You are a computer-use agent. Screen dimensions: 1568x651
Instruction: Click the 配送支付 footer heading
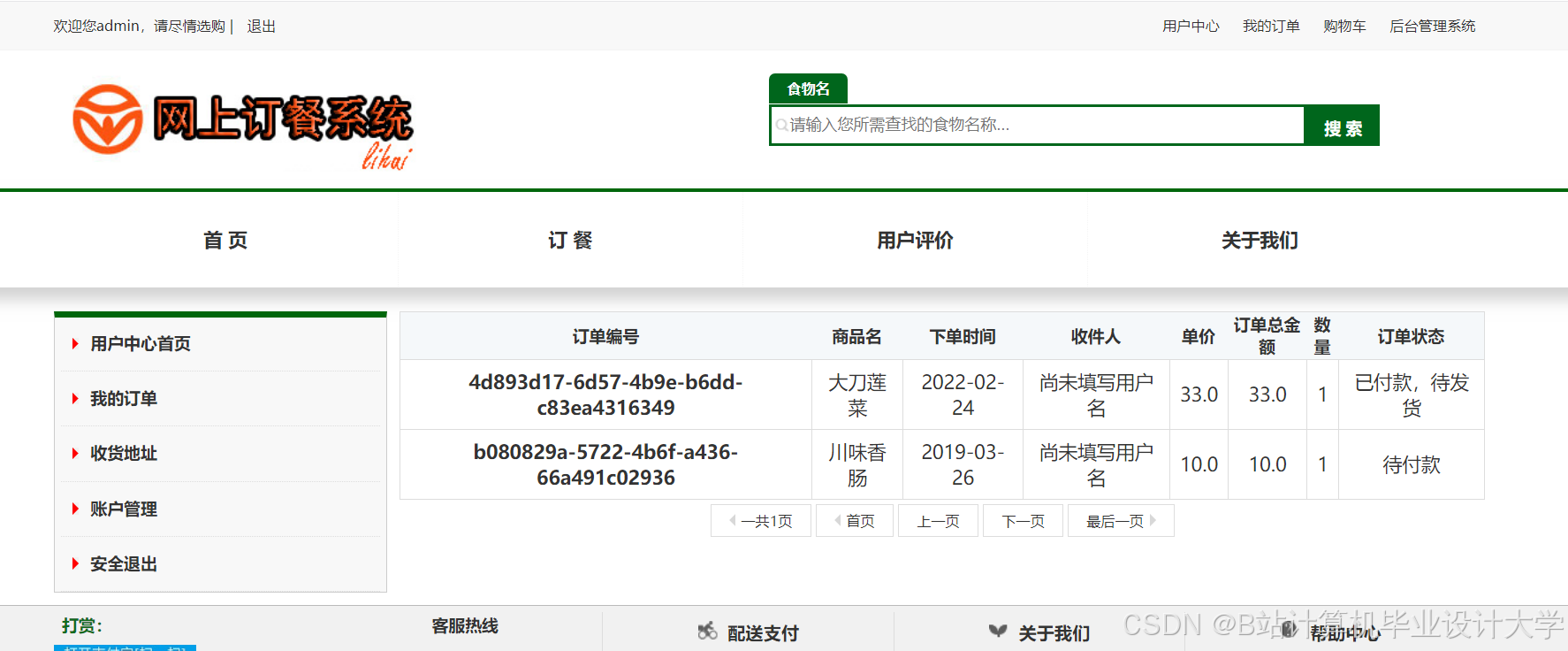[763, 633]
